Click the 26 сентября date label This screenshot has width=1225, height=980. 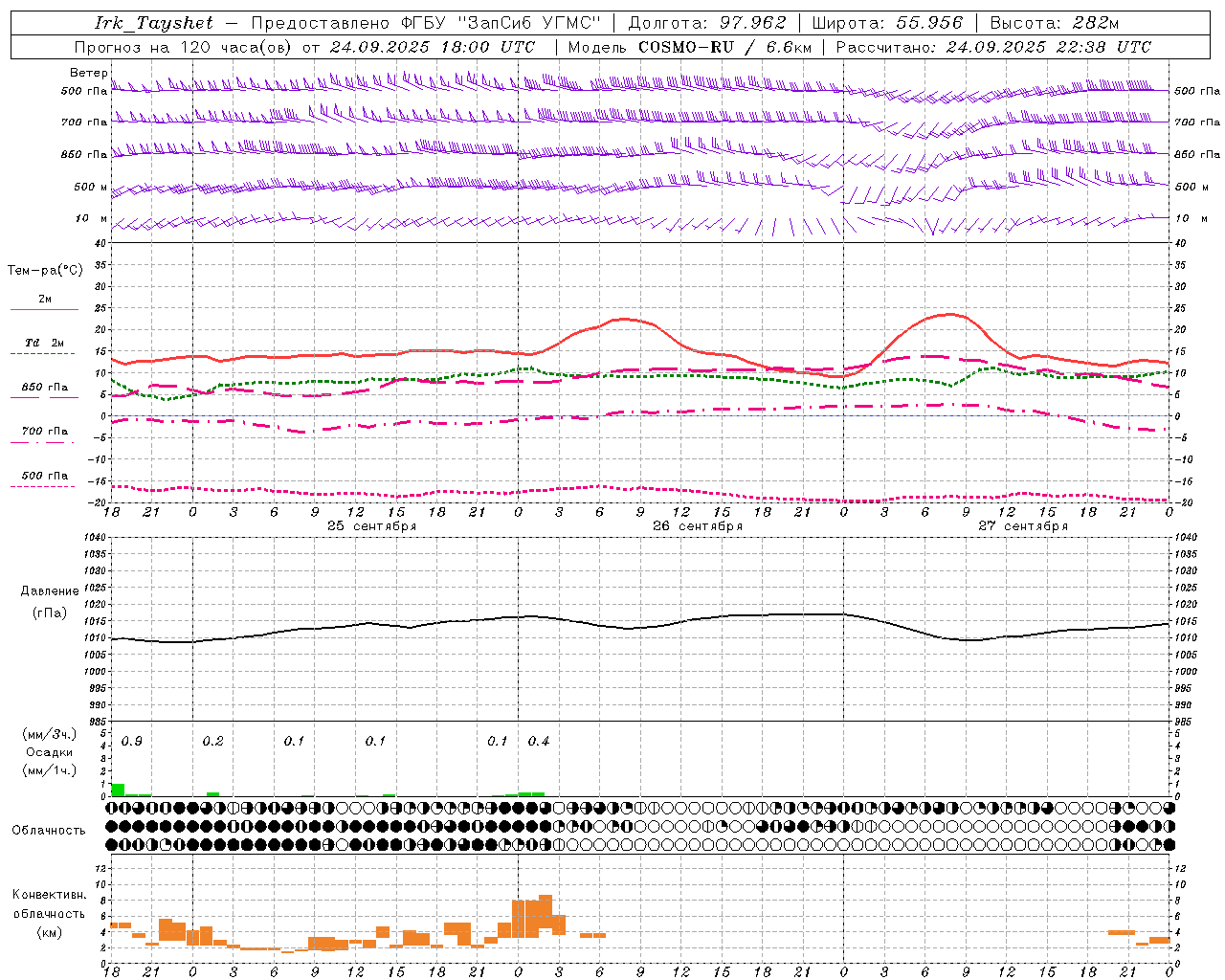coord(698,526)
